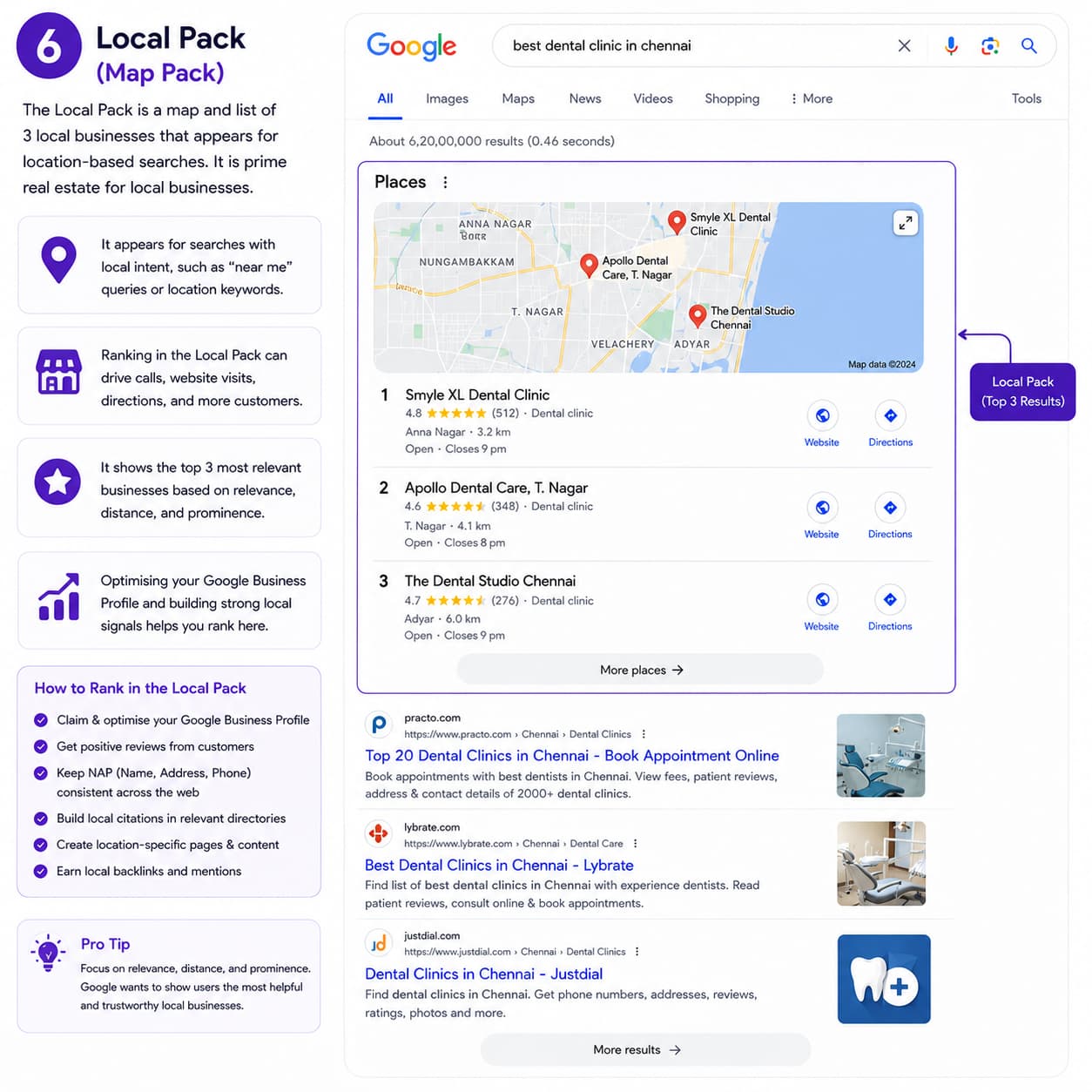Get directions to The Dental Studio Chennai
The width and height of the screenshot is (1092, 1092).
890,599
